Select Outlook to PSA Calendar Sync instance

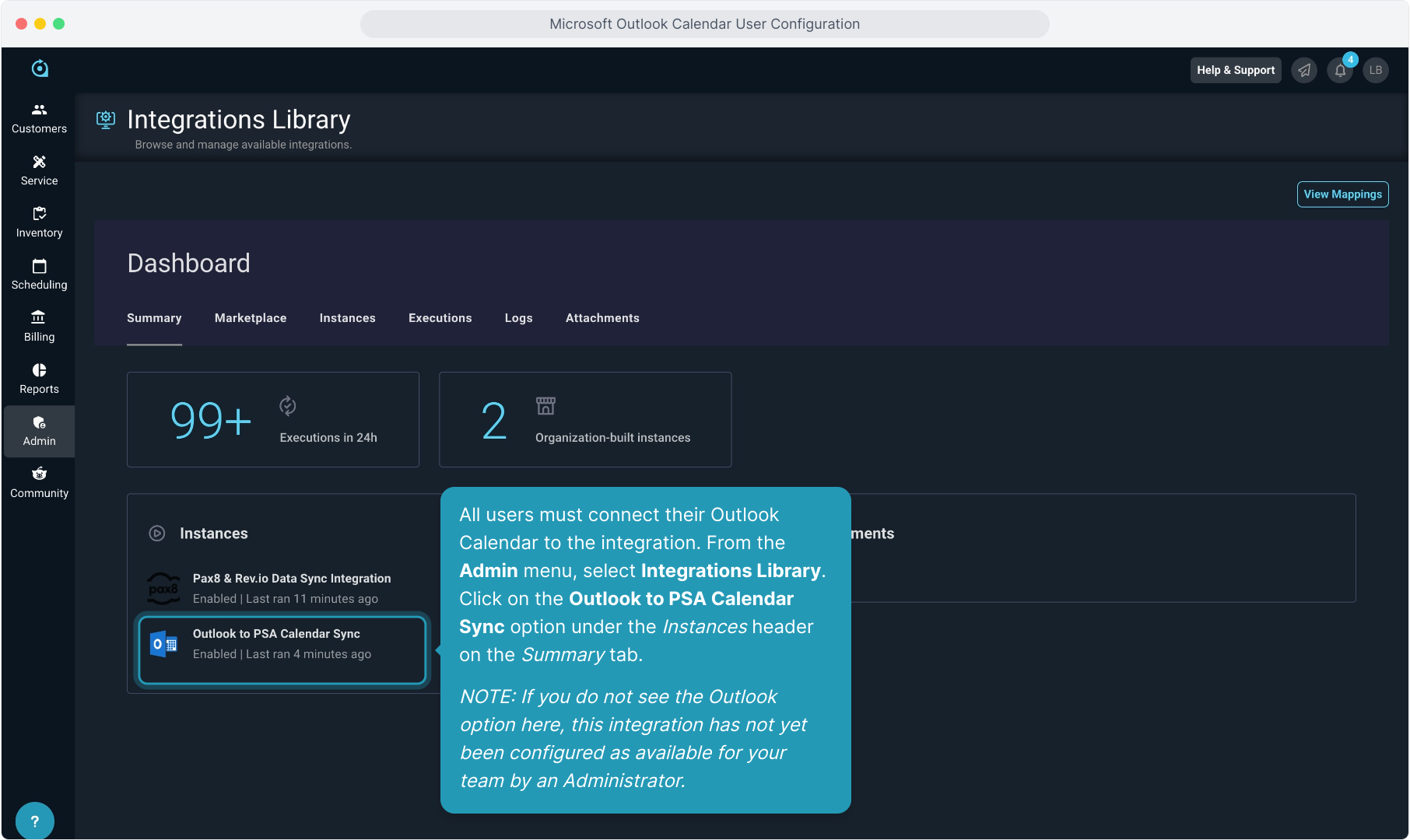pyautogui.click(x=282, y=644)
